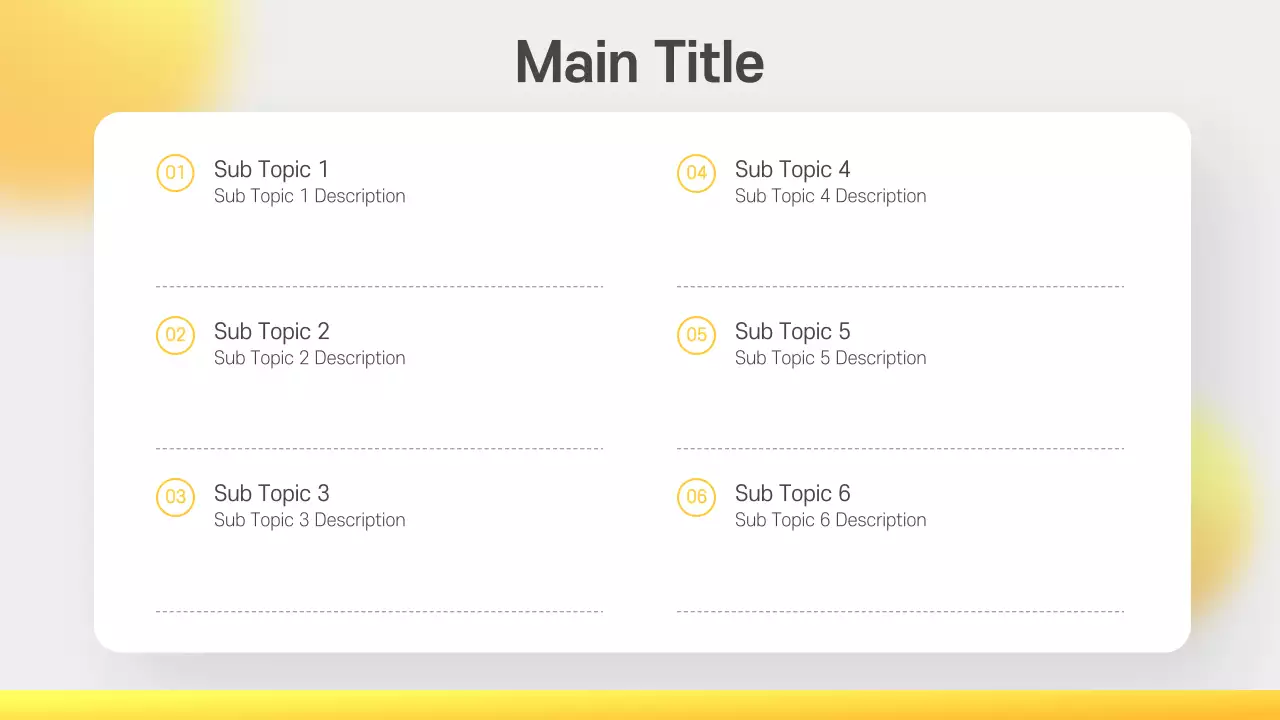Image resolution: width=1280 pixels, height=720 pixels.
Task: Pick the 06 numbered circle icon
Action: click(696, 497)
